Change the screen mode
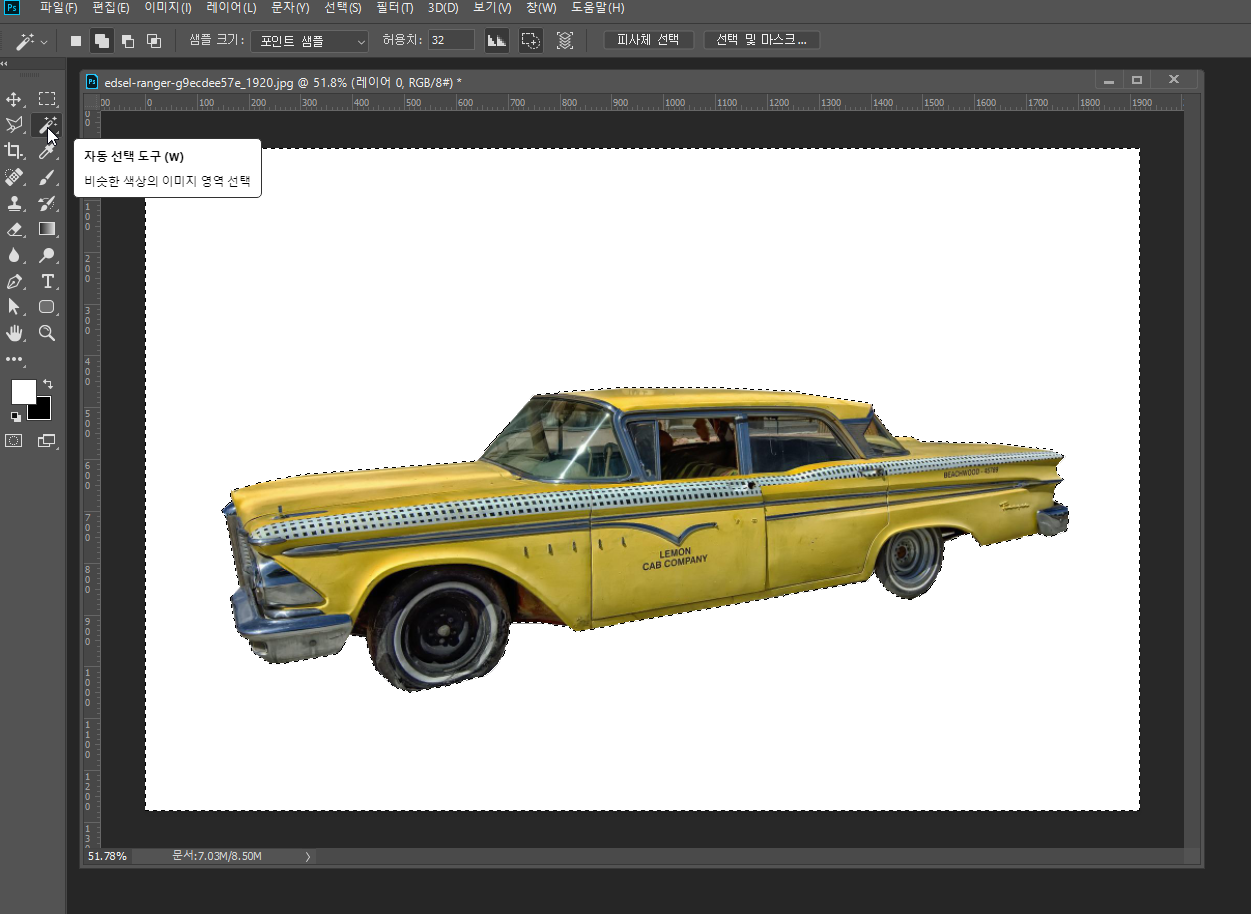 point(47,440)
